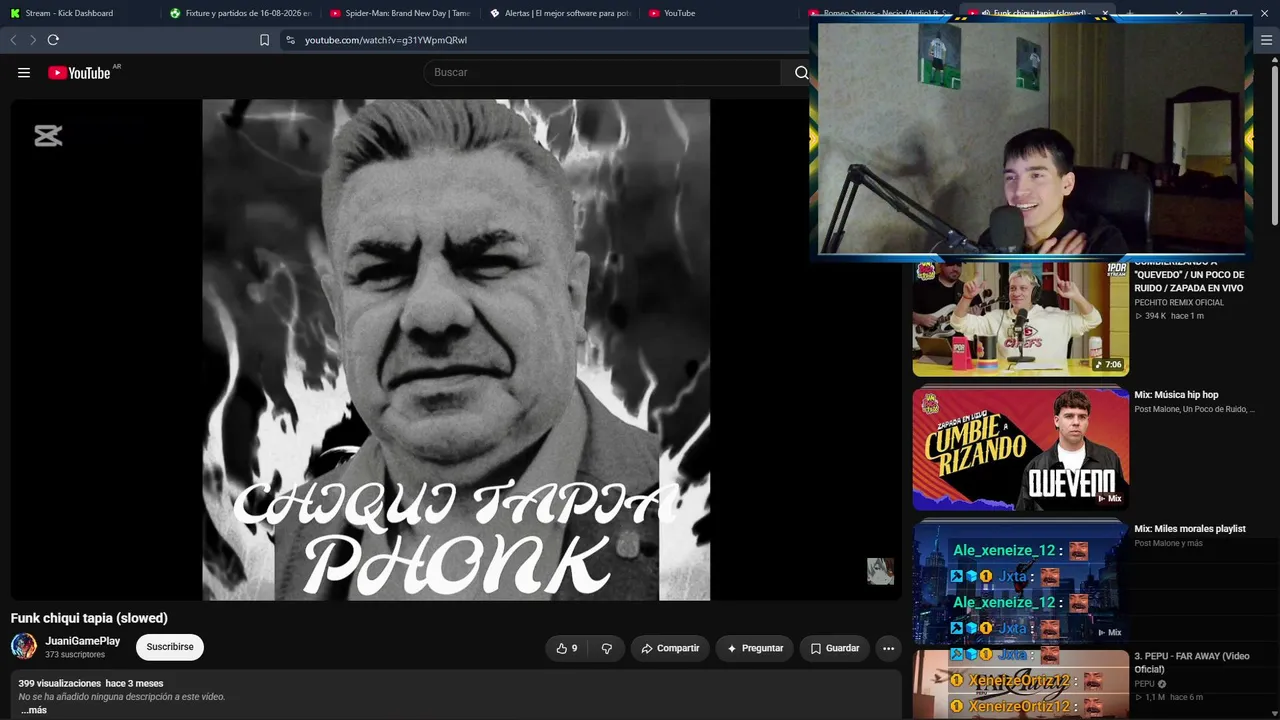The width and height of the screenshot is (1280, 720).
Task: Go forward with the browser forward arrow
Action: click(33, 40)
